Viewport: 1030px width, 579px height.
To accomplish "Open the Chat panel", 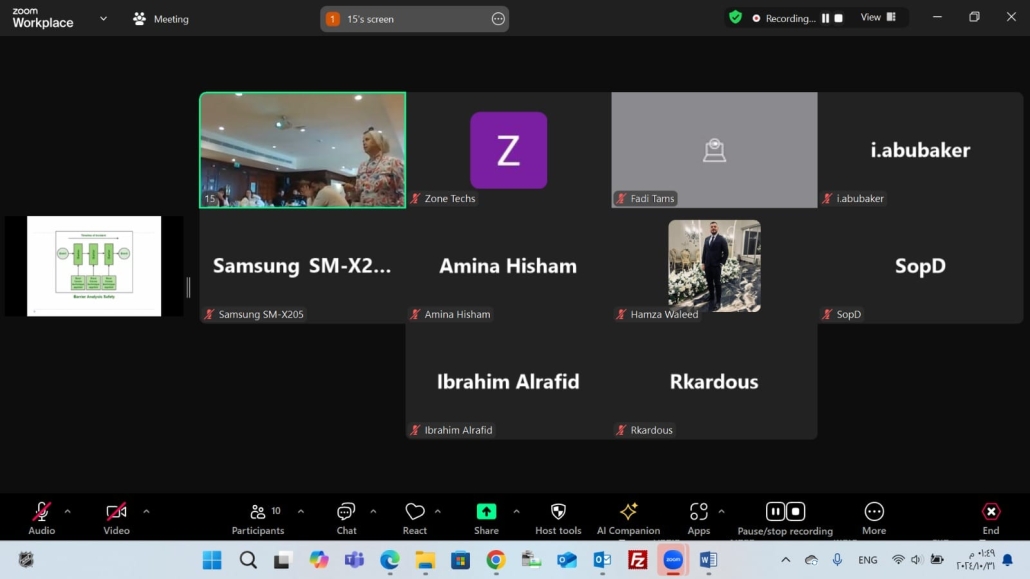I will coord(346,512).
